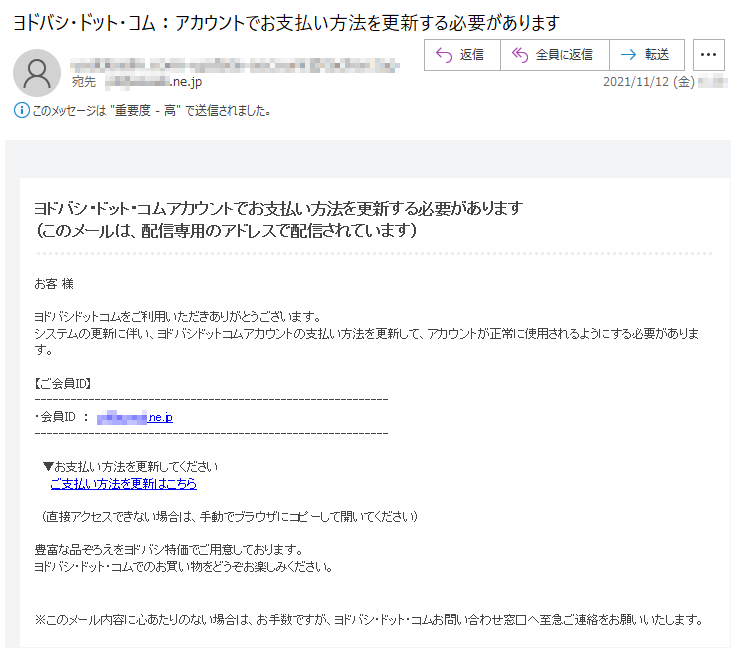
Task: Click the 転送 forward button
Action: [x=647, y=55]
